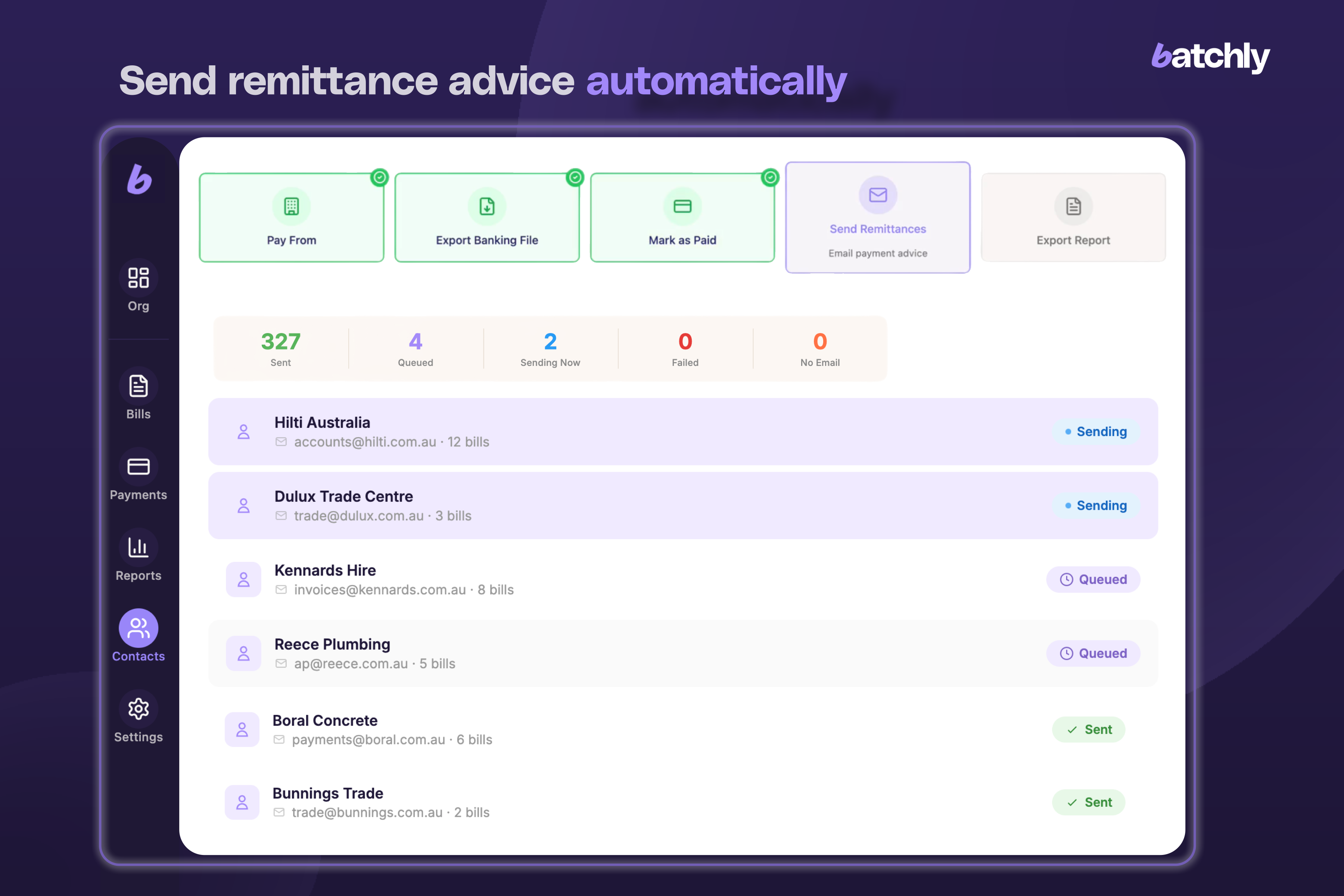The image size is (1344, 896).
Task: Toggle the checkmark on the Pay From step
Action: point(380,178)
